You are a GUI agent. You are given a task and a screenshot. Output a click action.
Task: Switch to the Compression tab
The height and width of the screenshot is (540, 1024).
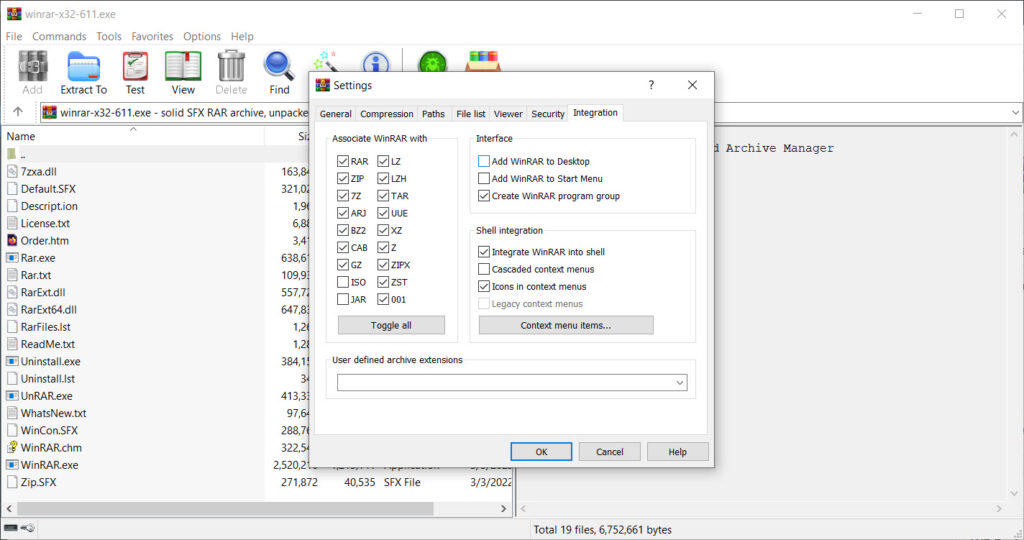pos(387,114)
